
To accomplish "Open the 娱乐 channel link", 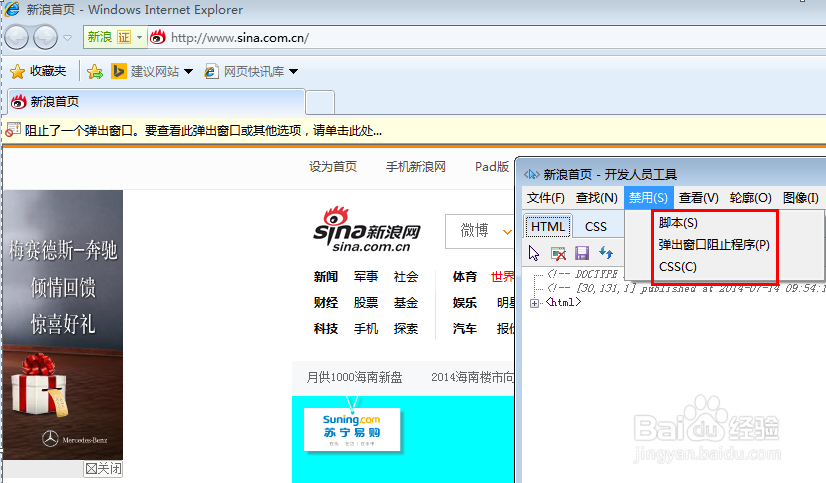I will tap(465, 303).
